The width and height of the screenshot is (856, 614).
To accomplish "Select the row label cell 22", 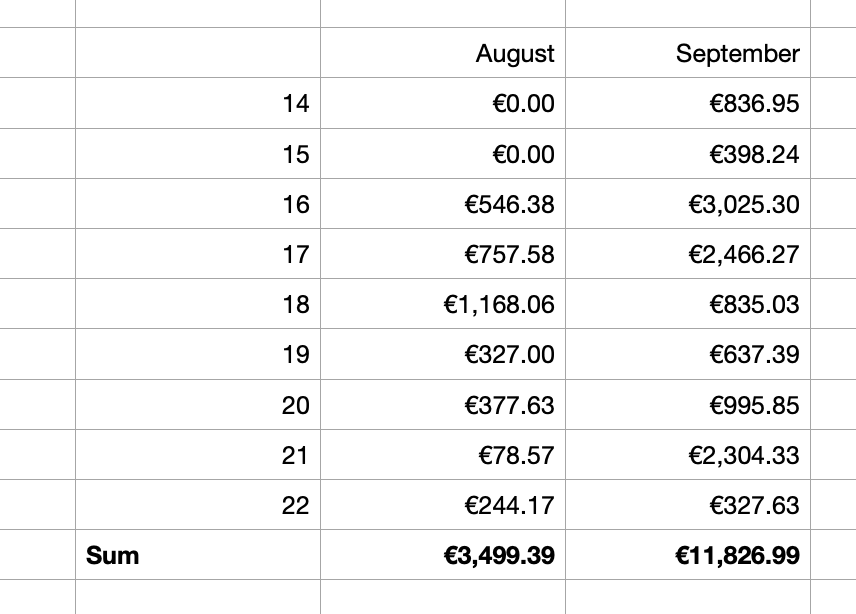I will click(x=198, y=505).
